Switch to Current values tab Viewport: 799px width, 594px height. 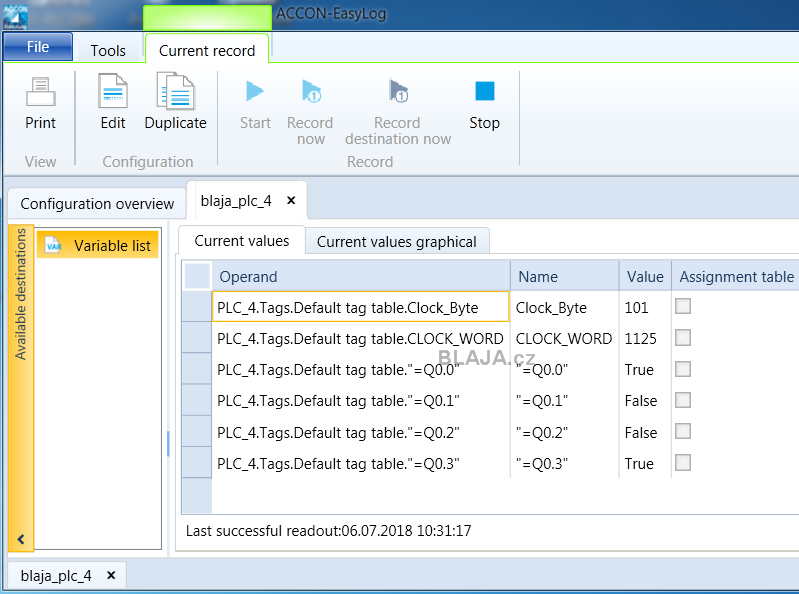tap(242, 240)
